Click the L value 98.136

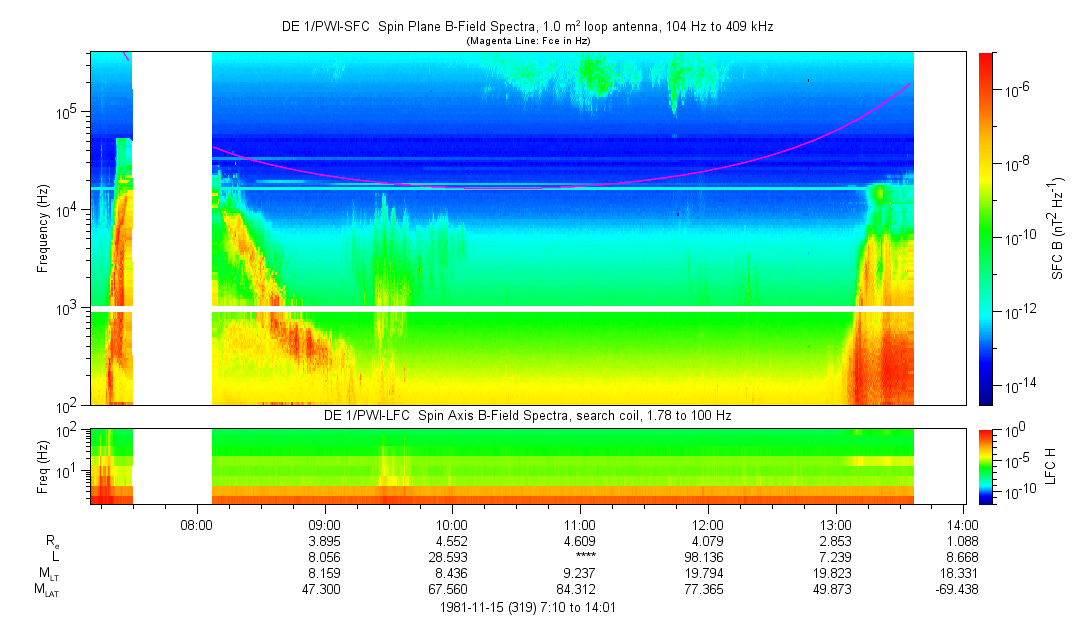[707, 558]
